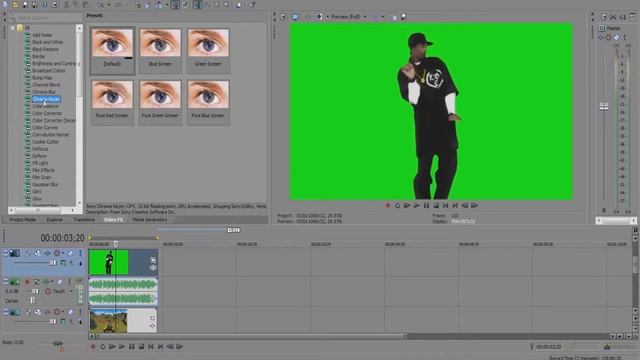Arm the audio track for record
The height and width of the screenshot is (360, 640).
coord(27,282)
